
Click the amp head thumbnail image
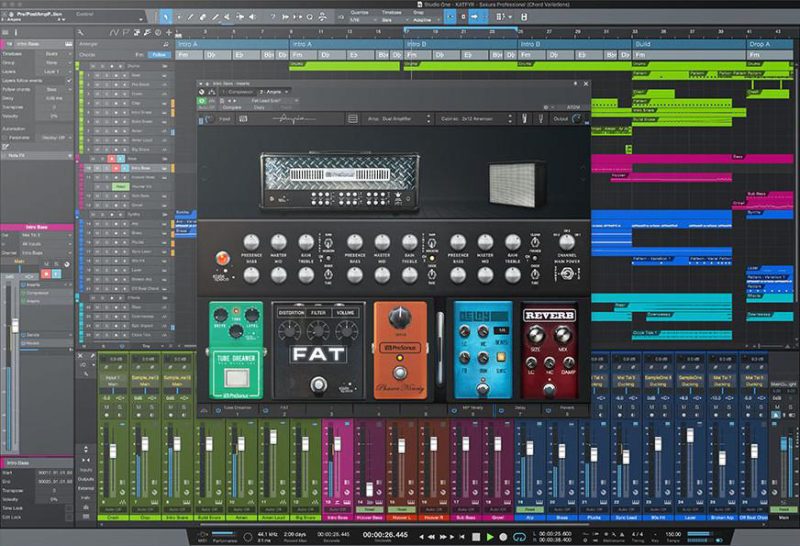pyautogui.click(x=340, y=182)
